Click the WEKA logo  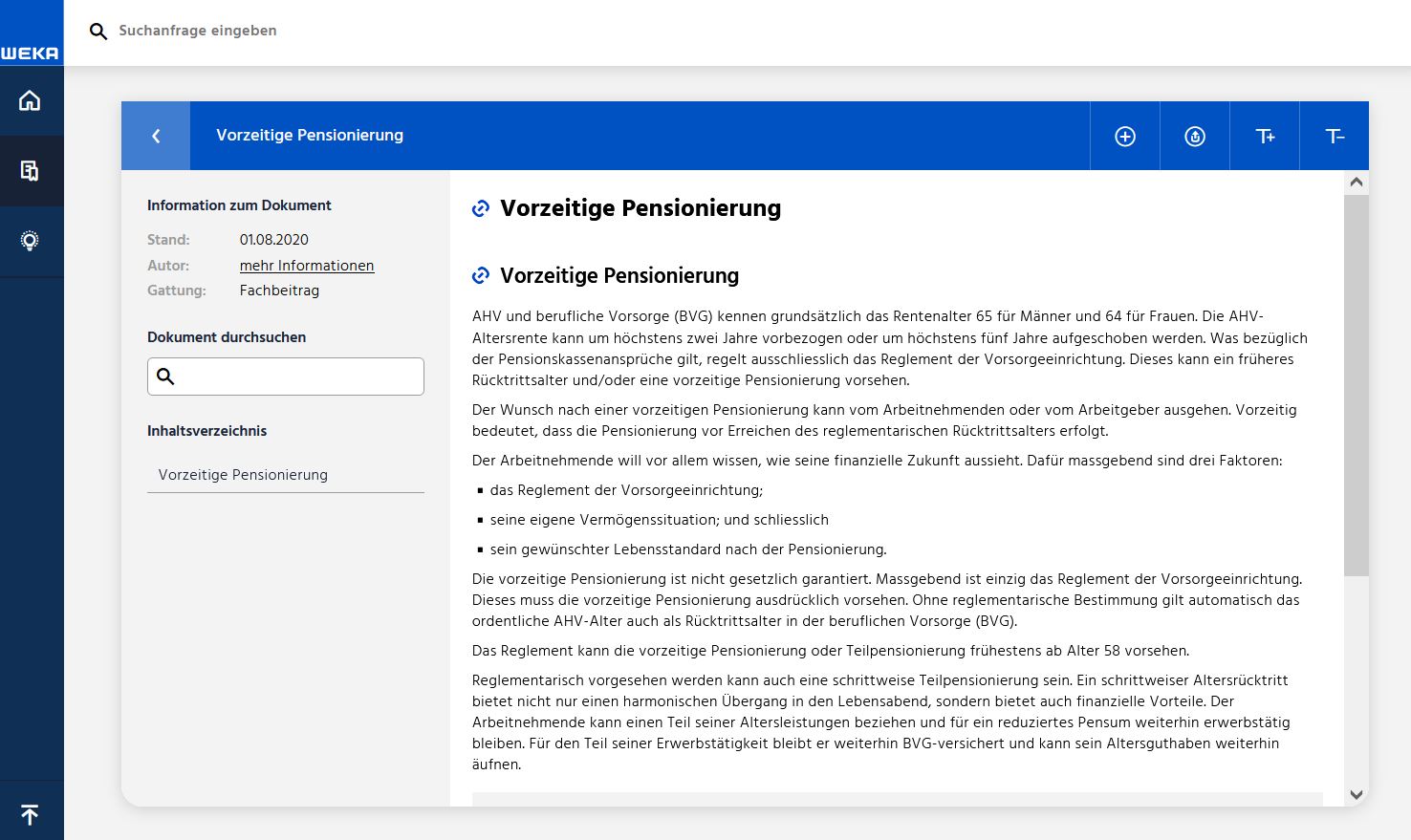[x=31, y=53]
